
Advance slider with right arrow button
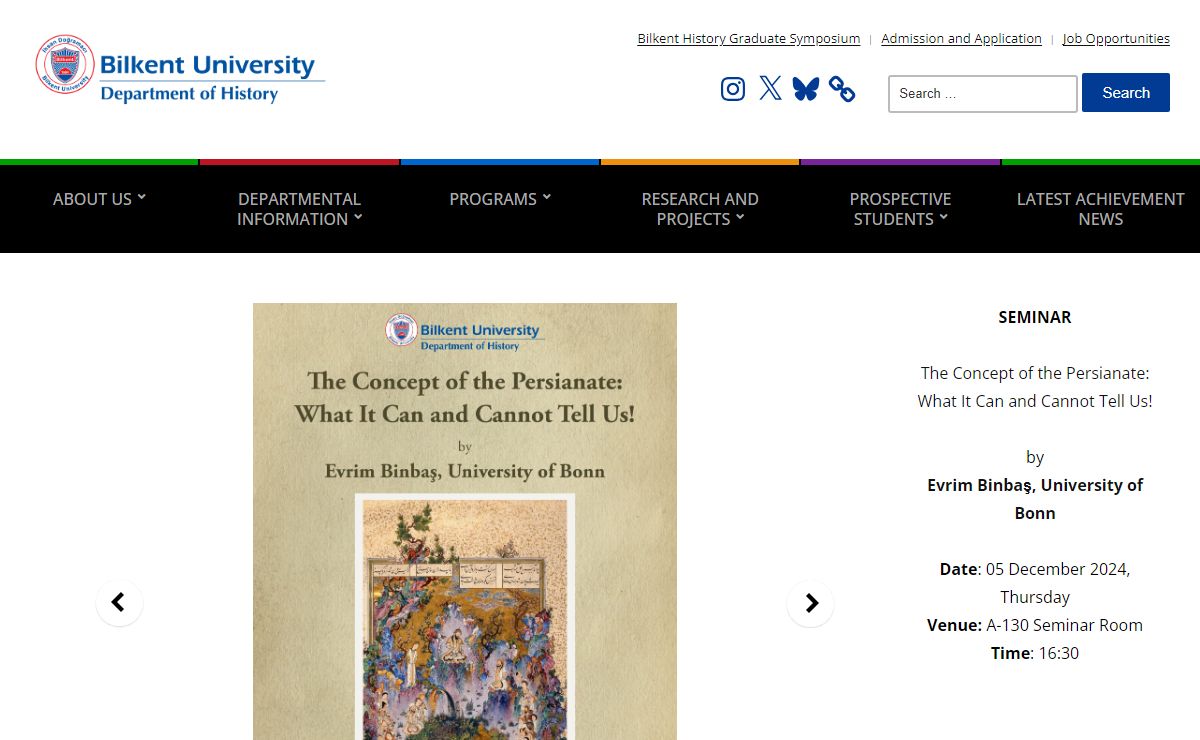point(810,603)
